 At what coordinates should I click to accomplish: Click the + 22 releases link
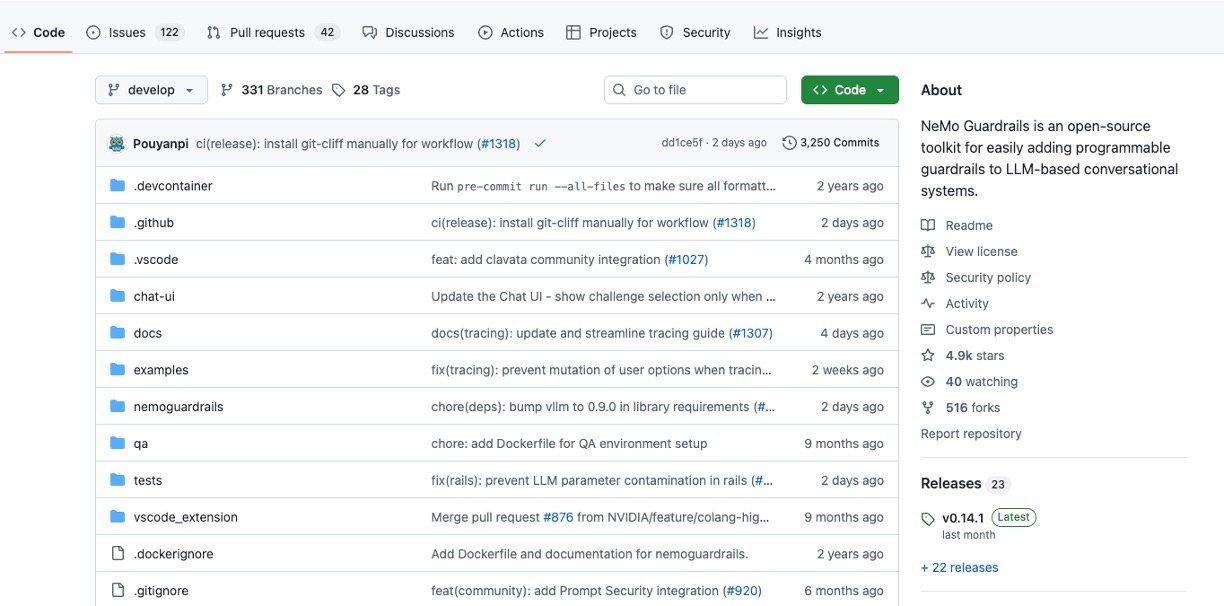point(959,567)
